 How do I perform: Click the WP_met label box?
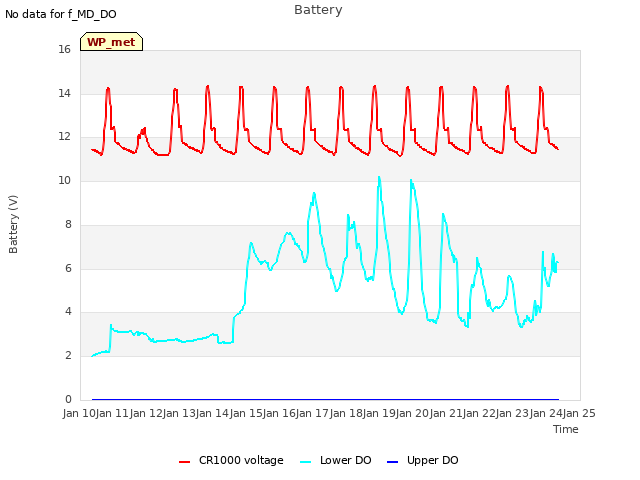click(111, 42)
